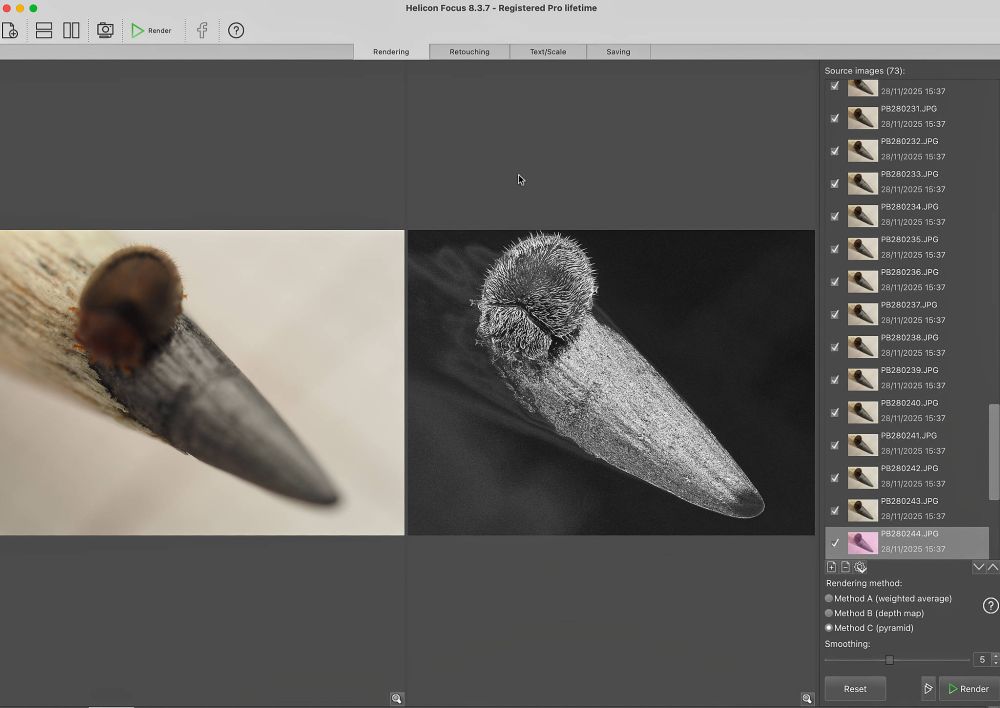1000x708 pixels.
Task: Uncheck the PB280231.JPG source image
Action: (835, 118)
